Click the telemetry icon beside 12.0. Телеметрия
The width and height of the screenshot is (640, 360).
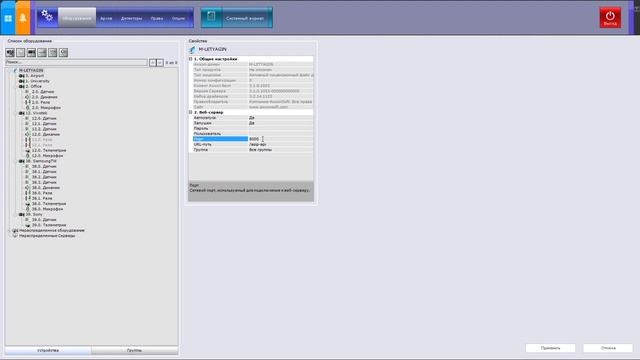tap(28, 151)
